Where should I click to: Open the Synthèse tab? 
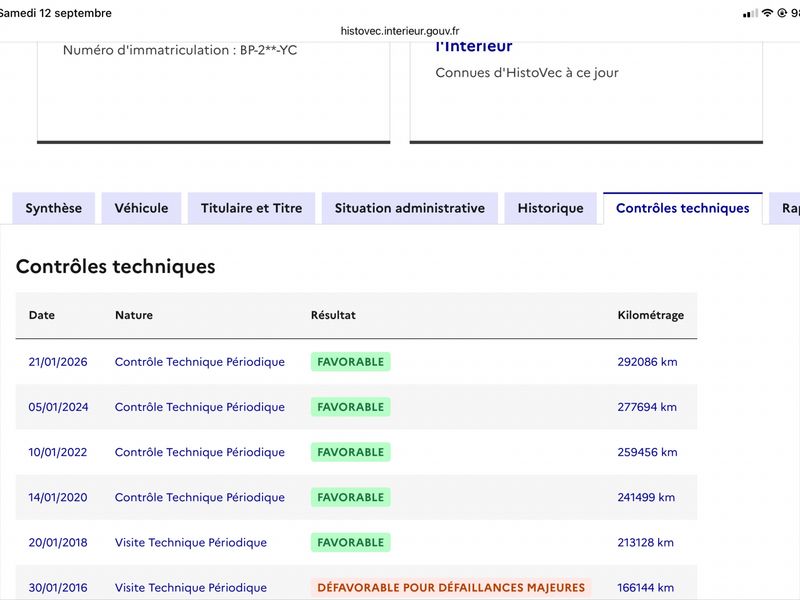coord(54,208)
